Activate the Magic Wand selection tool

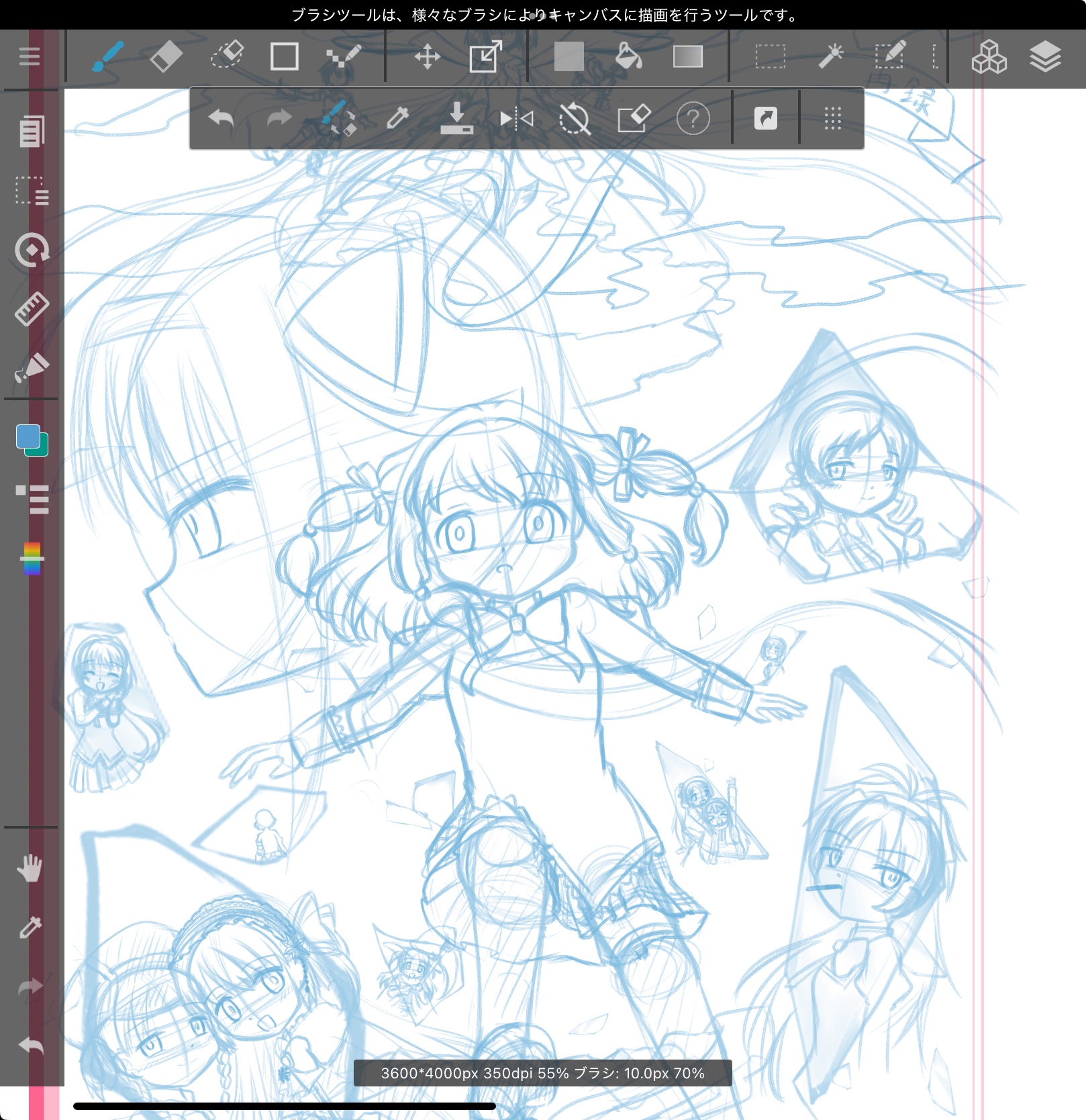click(x=830, y=56)
